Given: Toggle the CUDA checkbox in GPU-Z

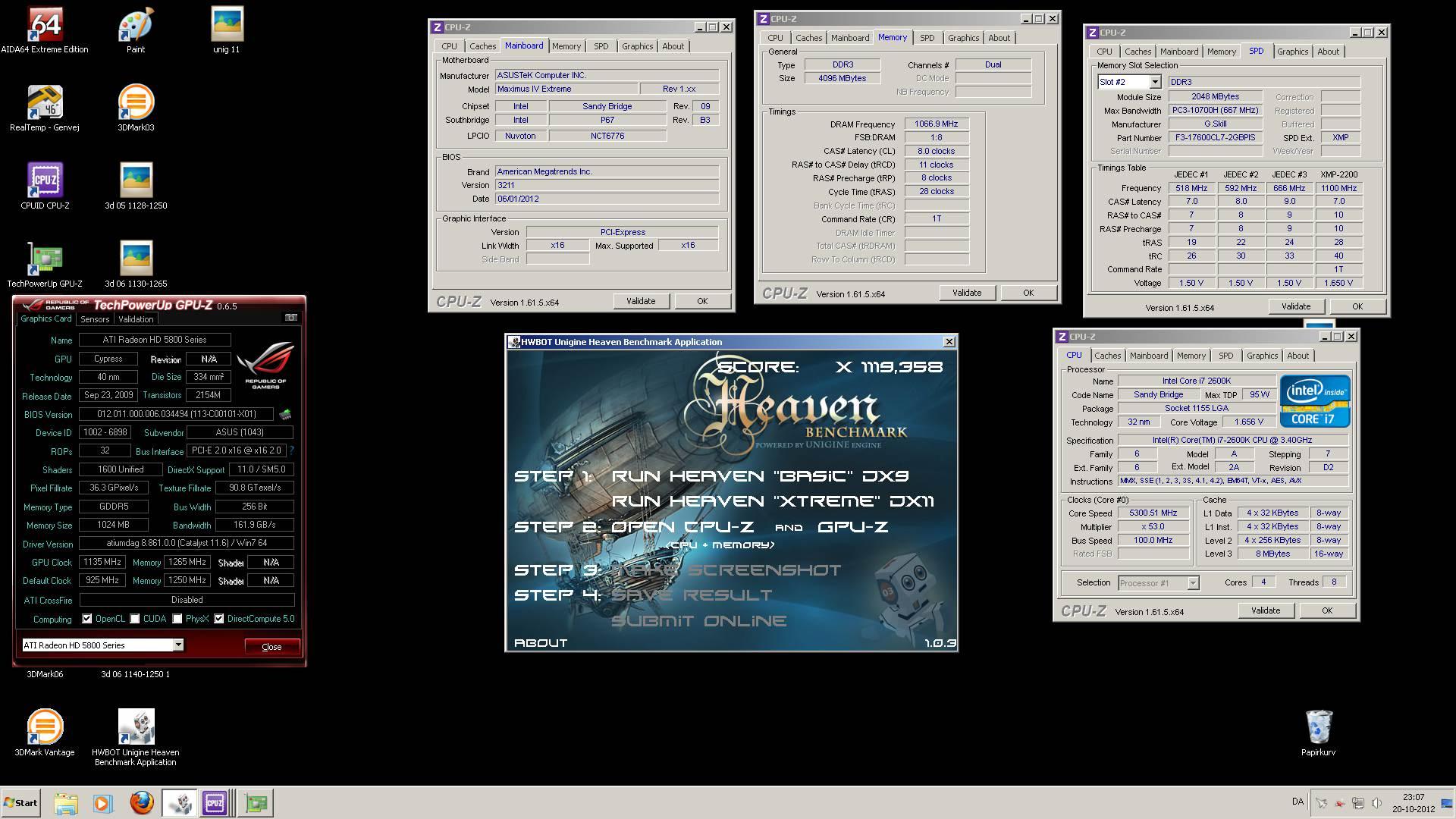Looking at the screenshot, I should [135, 619].
